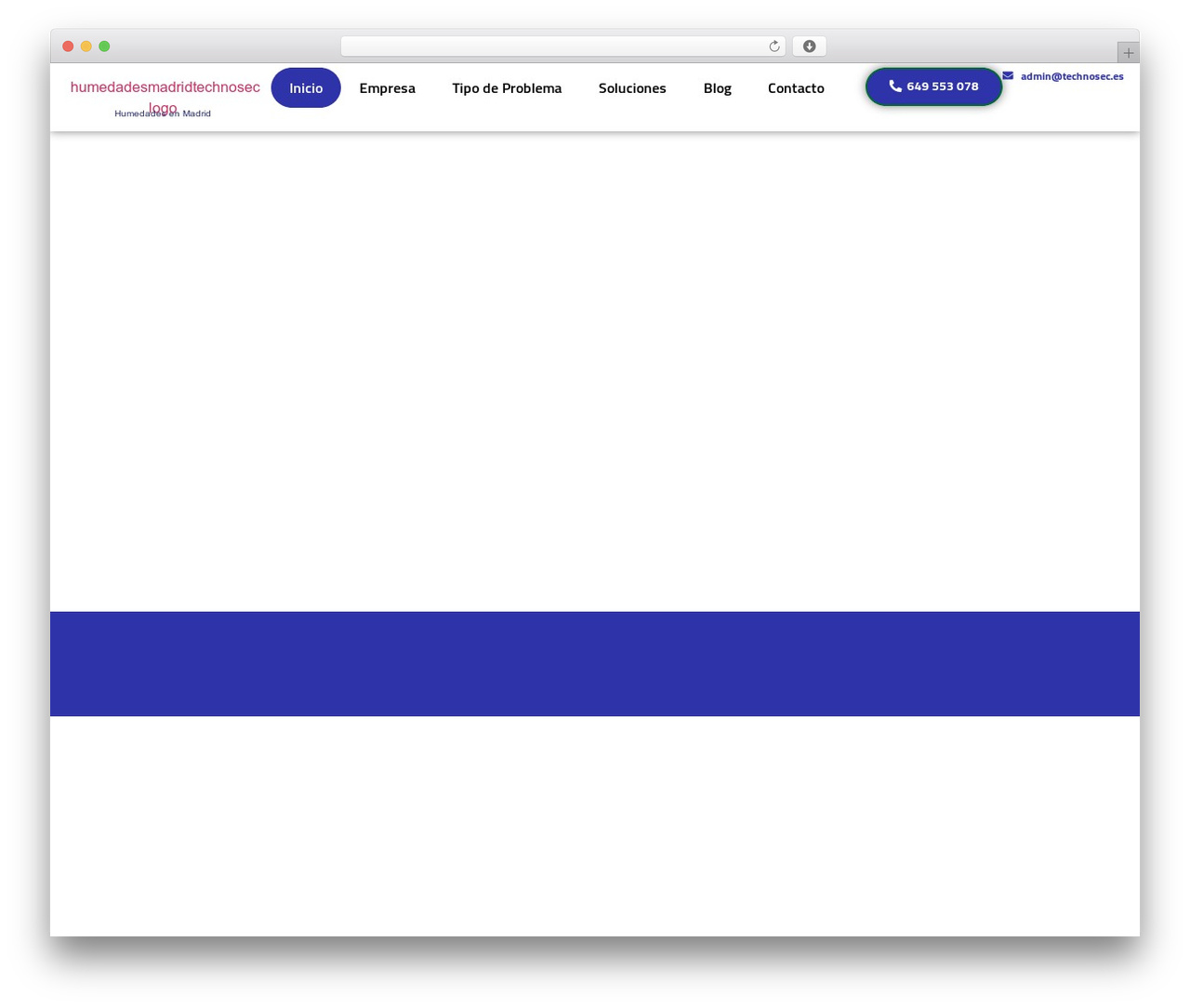Focus the browser address bar
The image size is (1190, 1008).
pos(562,46)
